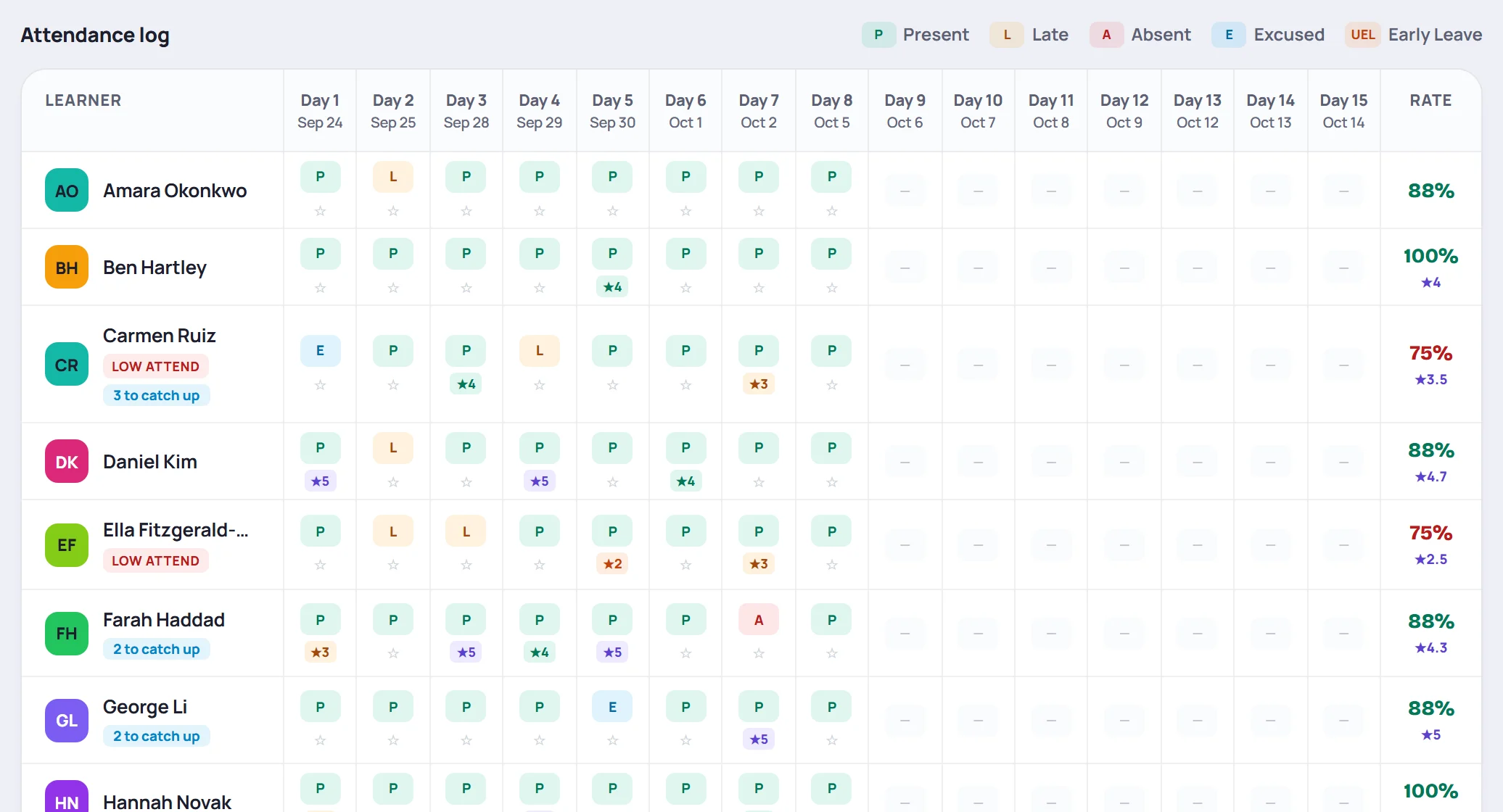This screenshot has width=1503, height=812.
Task: Click George Li's GL avatar
Action: 67,720
